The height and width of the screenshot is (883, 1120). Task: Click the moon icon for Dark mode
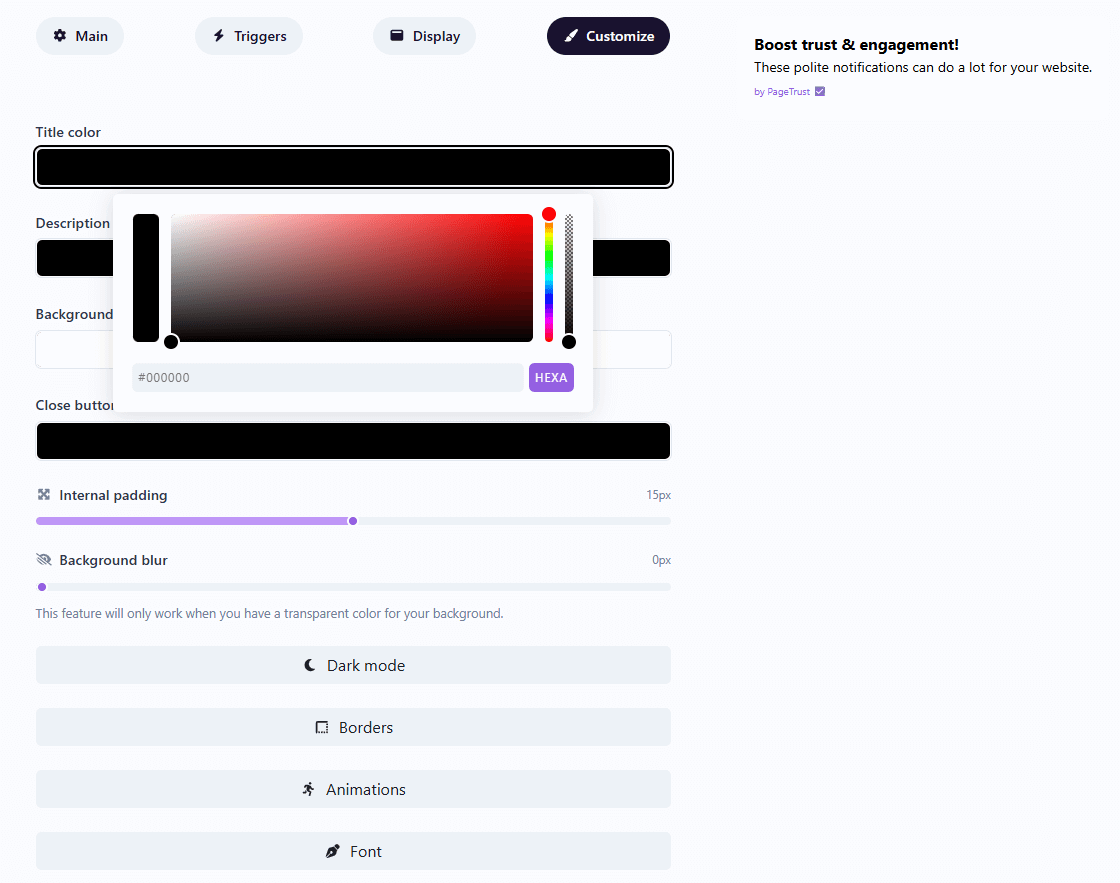(x=311, y=665)
